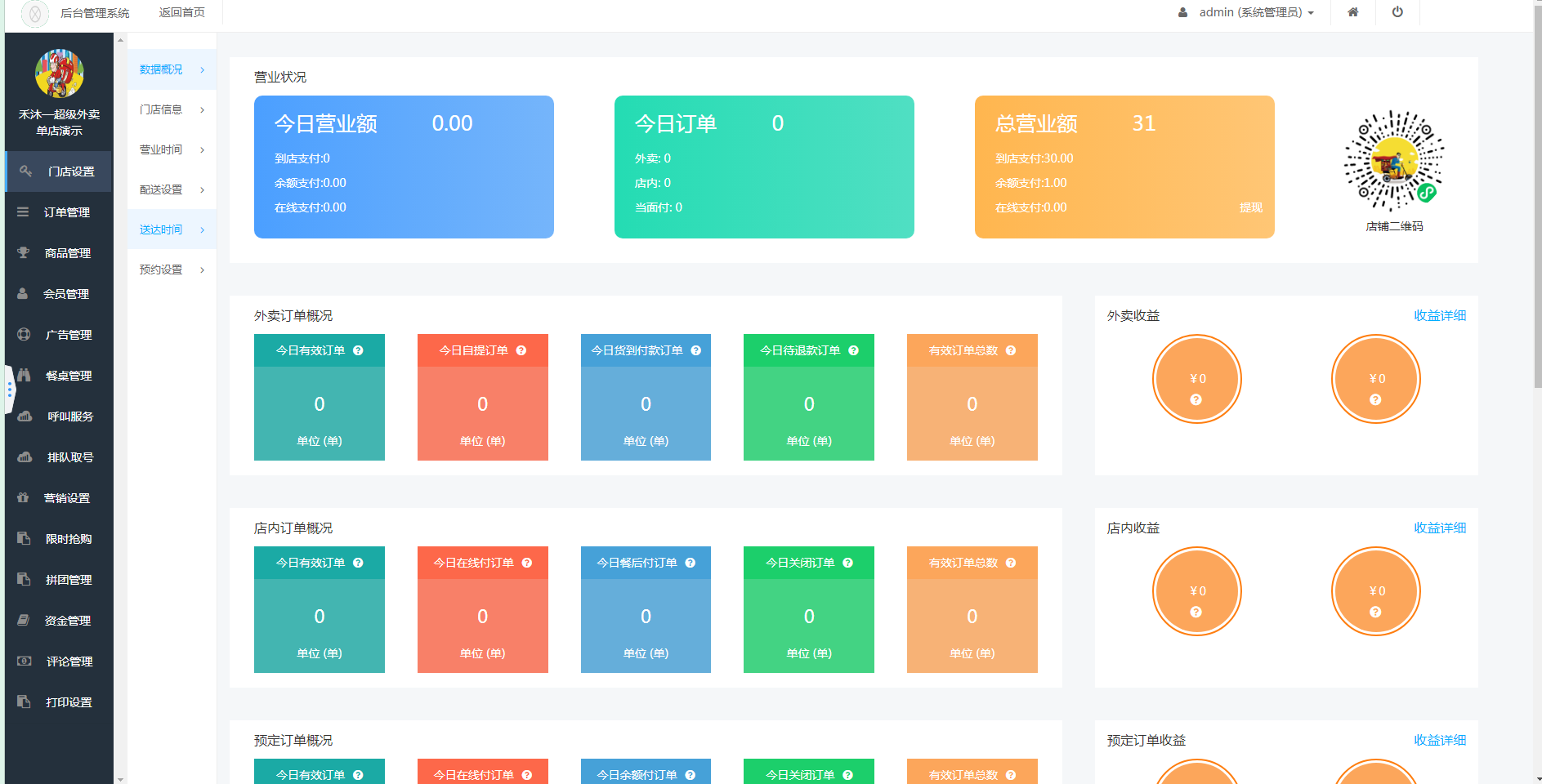Open 会员管理 in the sidebar
Viewport: 1542px width, 784px height.
[x=66, y=294]
